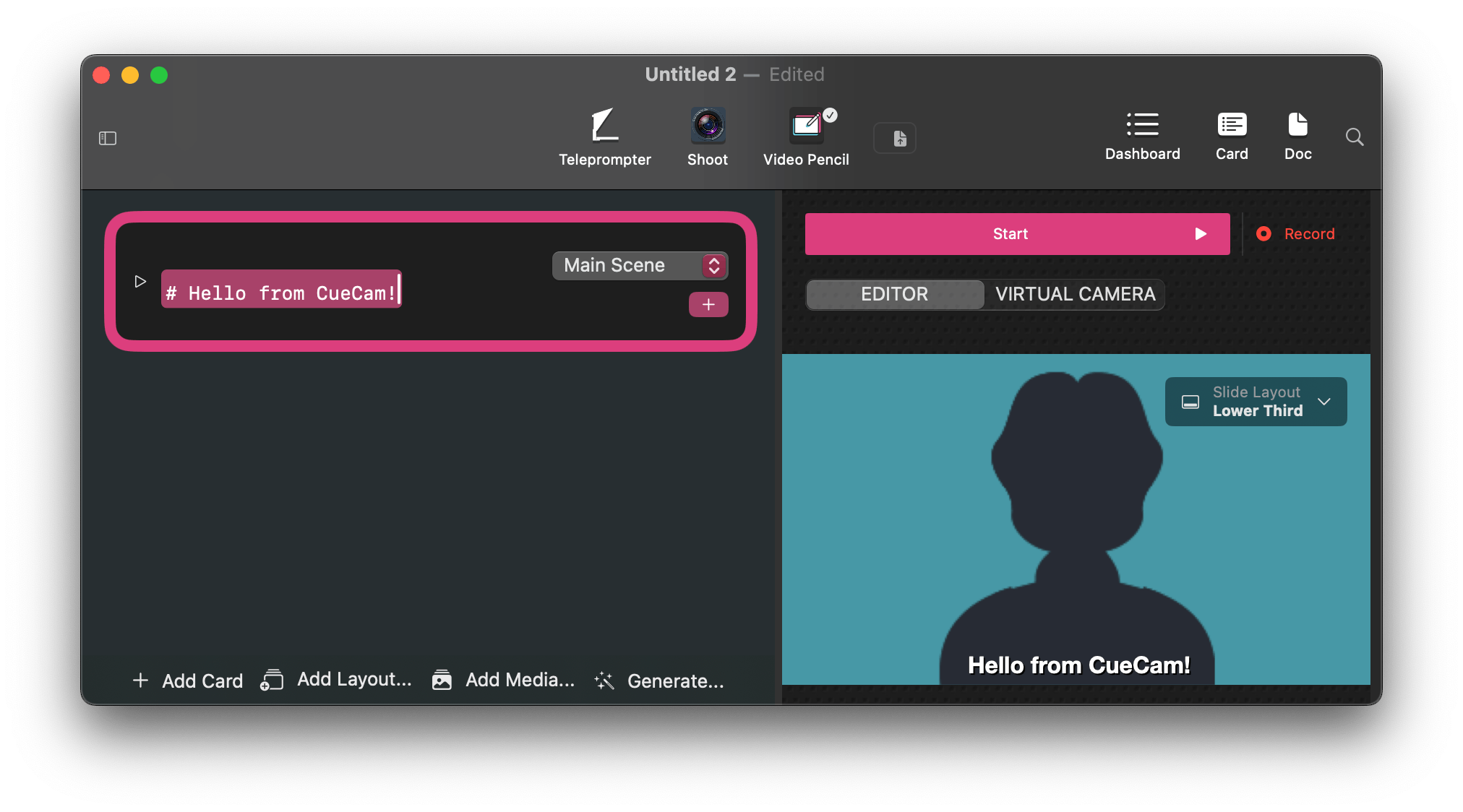The width and height of the screenshot is (1463, 812).
Task: Click Add Media...
Action: [x=503, y=680]
